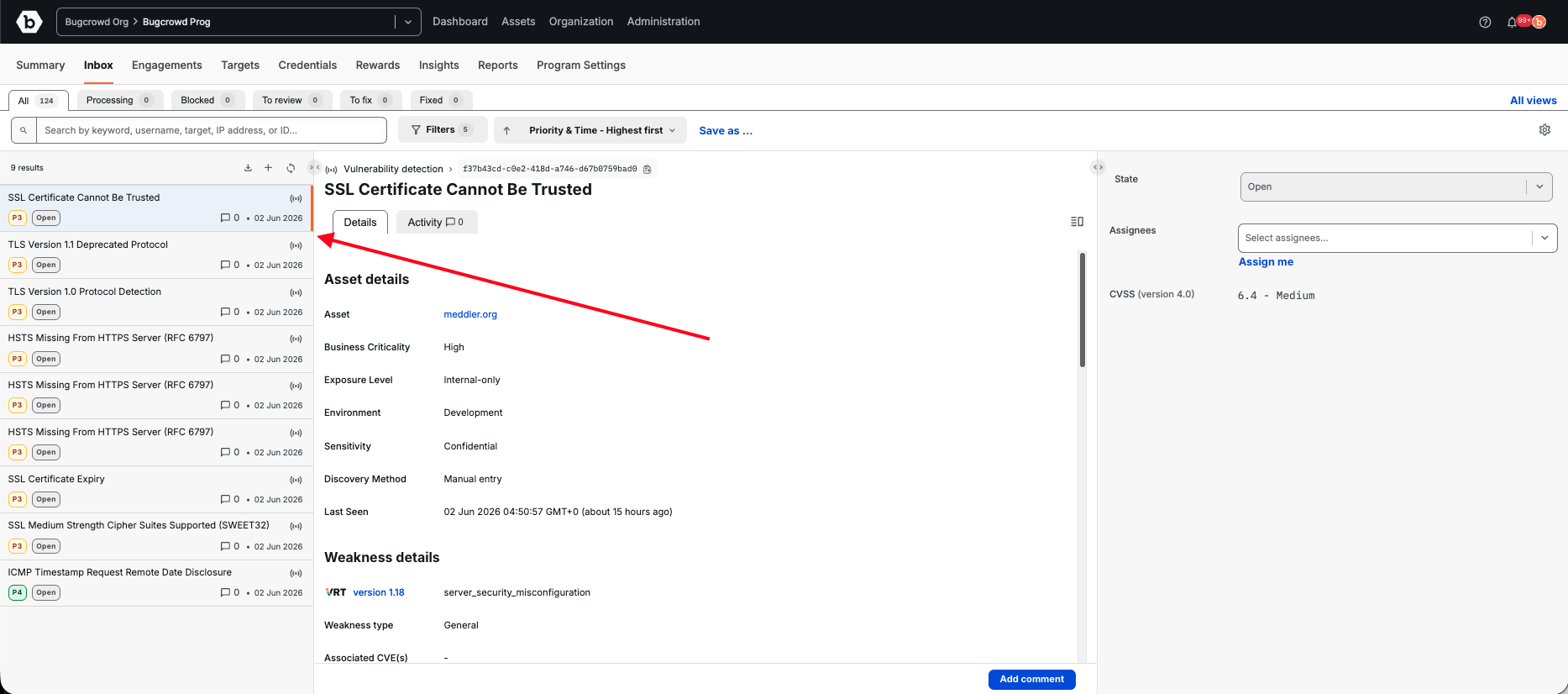Switch to the Activity tab
Viewport: 1568px width, 694px height.
(436, 222)
